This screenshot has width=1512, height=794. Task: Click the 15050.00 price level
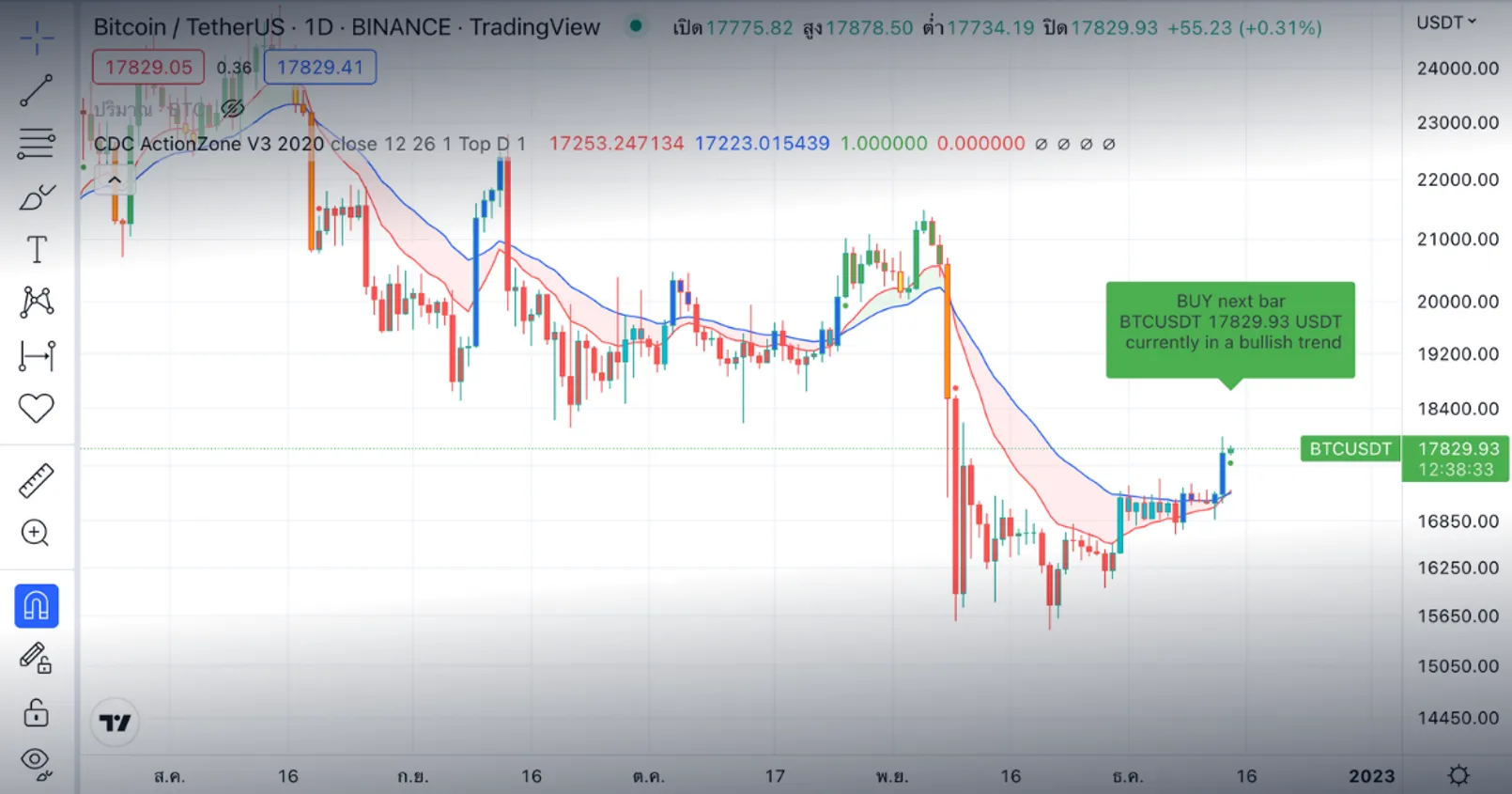point(1458,666)
